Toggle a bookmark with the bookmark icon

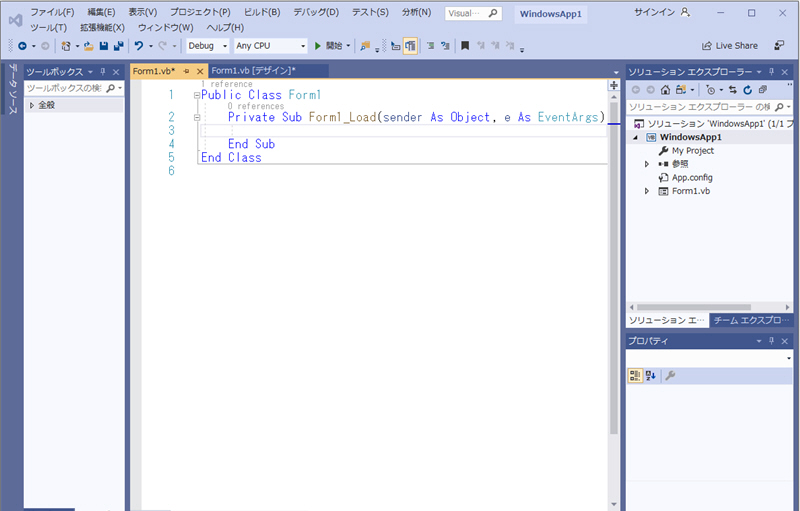point(465,46)
